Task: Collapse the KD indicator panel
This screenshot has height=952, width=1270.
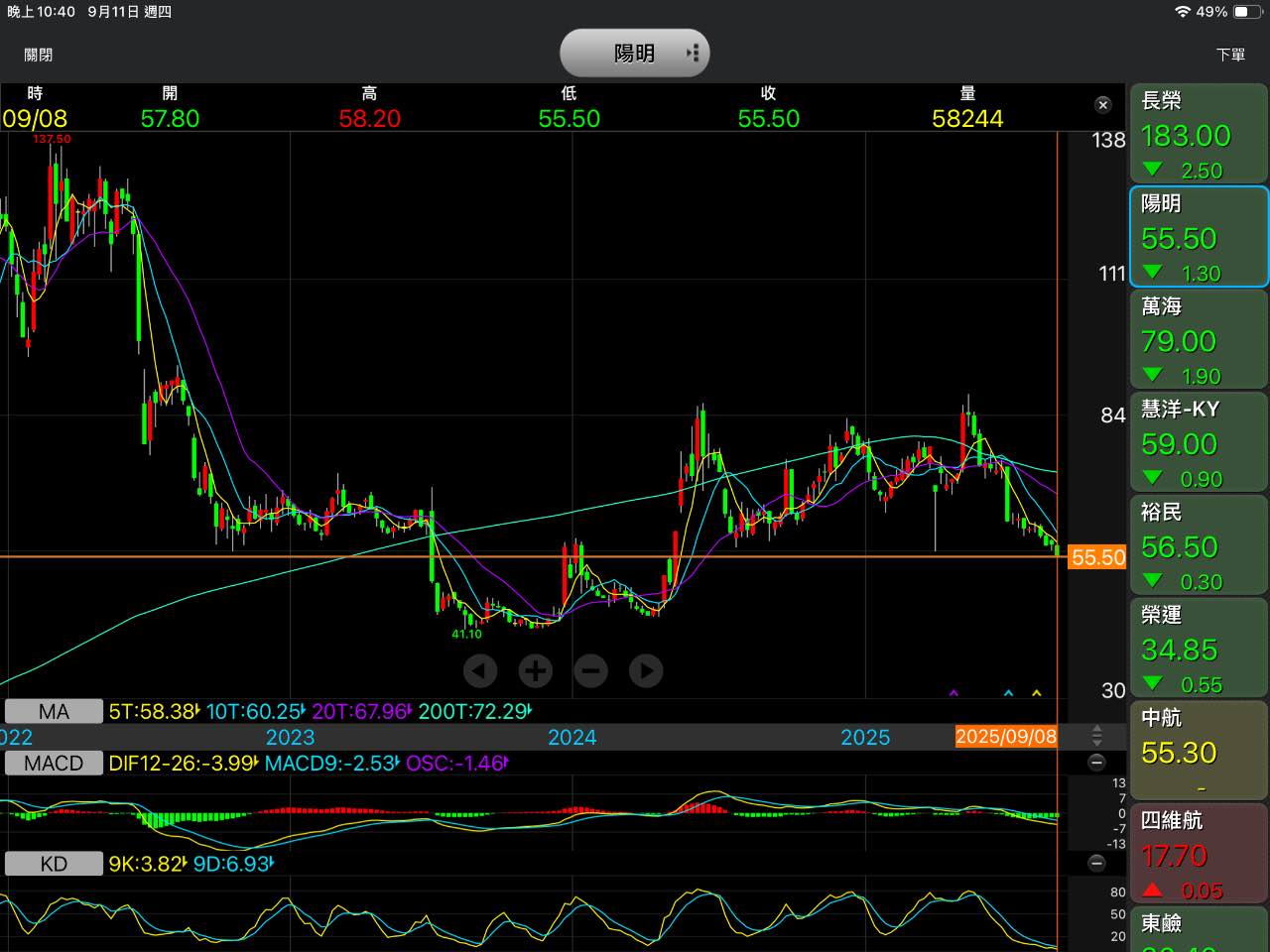Action: [x=1096, y=863]
